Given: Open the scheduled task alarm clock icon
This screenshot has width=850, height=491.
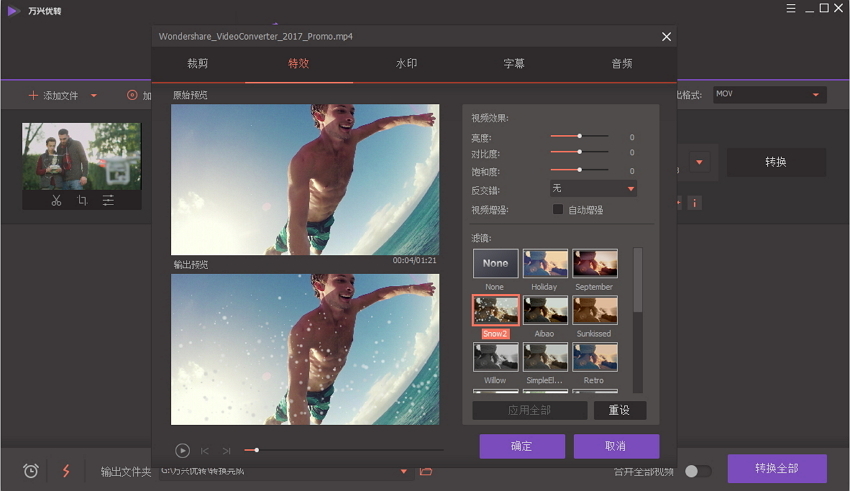Looking at the screenshot, I should pyautogui.click(x=31, y=471).
